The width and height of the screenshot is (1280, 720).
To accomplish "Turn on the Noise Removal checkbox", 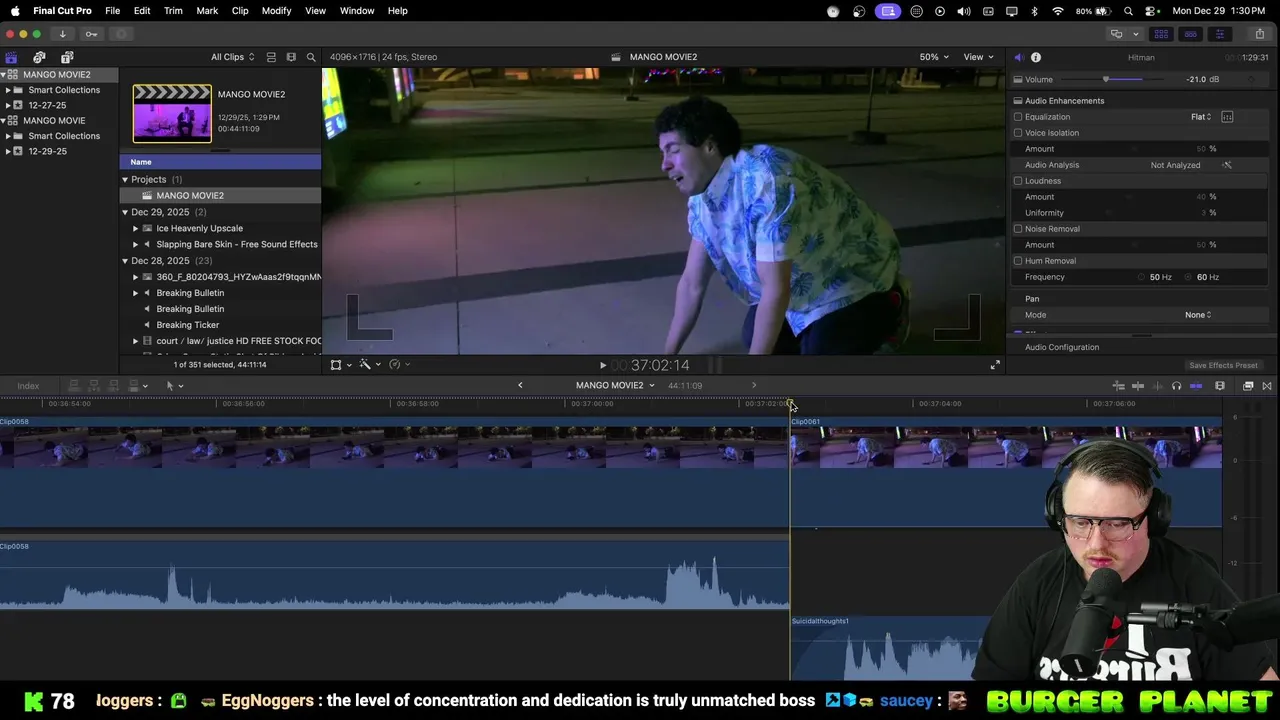I will click(x=1018, y=229).
